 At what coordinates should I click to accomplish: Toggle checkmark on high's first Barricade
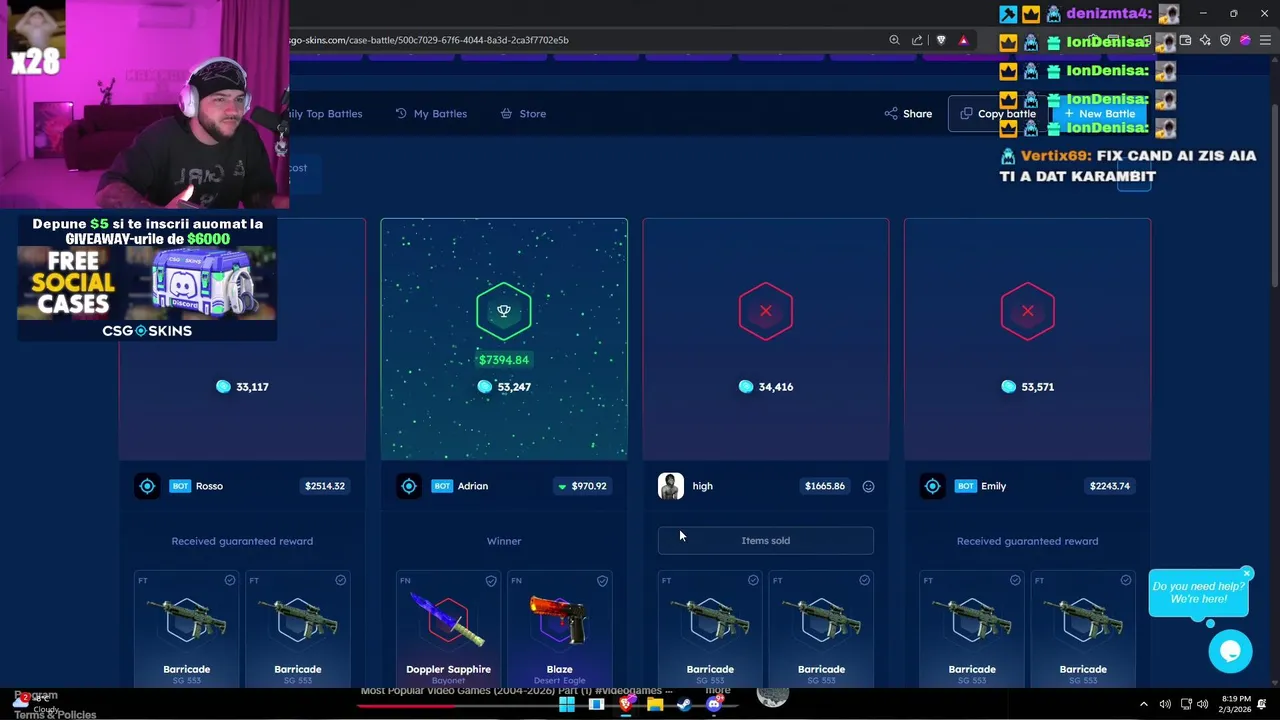753,580
